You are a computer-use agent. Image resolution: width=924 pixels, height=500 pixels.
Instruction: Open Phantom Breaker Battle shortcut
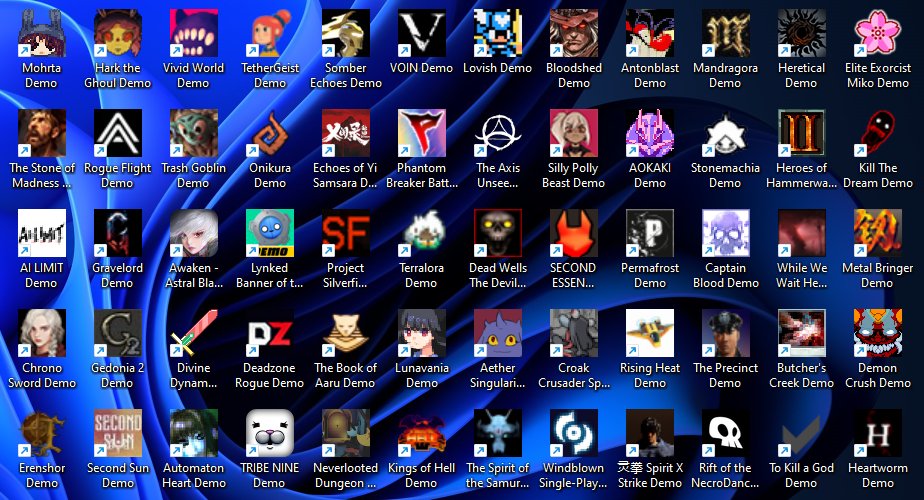421,133
